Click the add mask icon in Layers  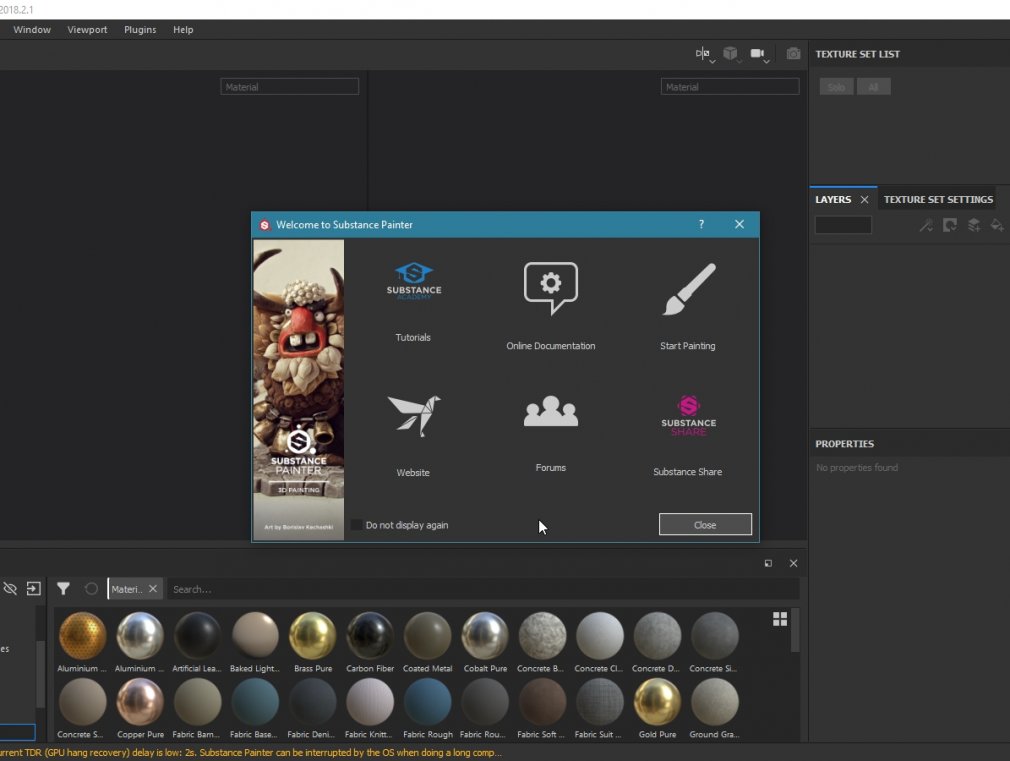(x=949, y=225)
